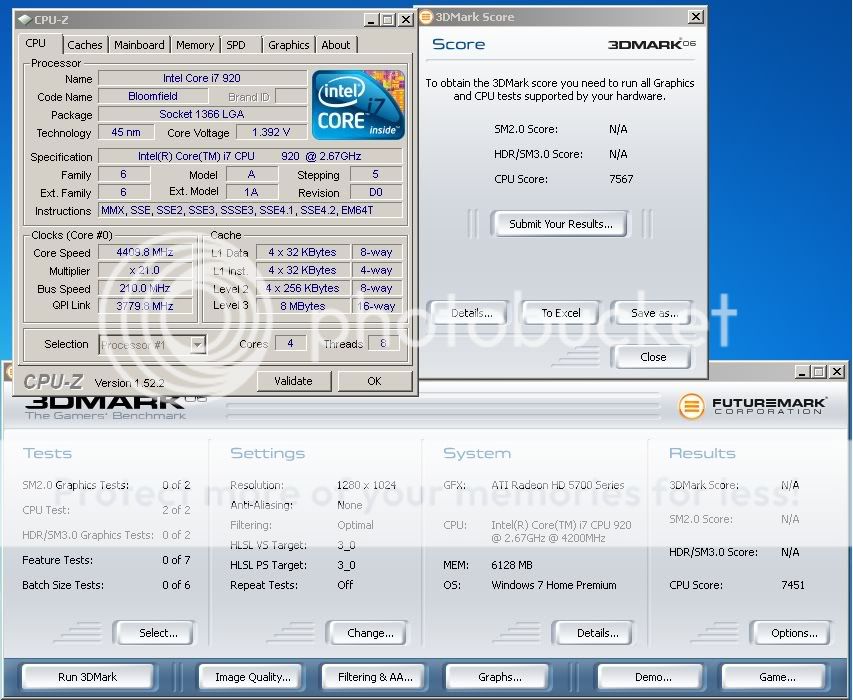Click the Bus Speed value 210.0 MHz

point(145,288)
